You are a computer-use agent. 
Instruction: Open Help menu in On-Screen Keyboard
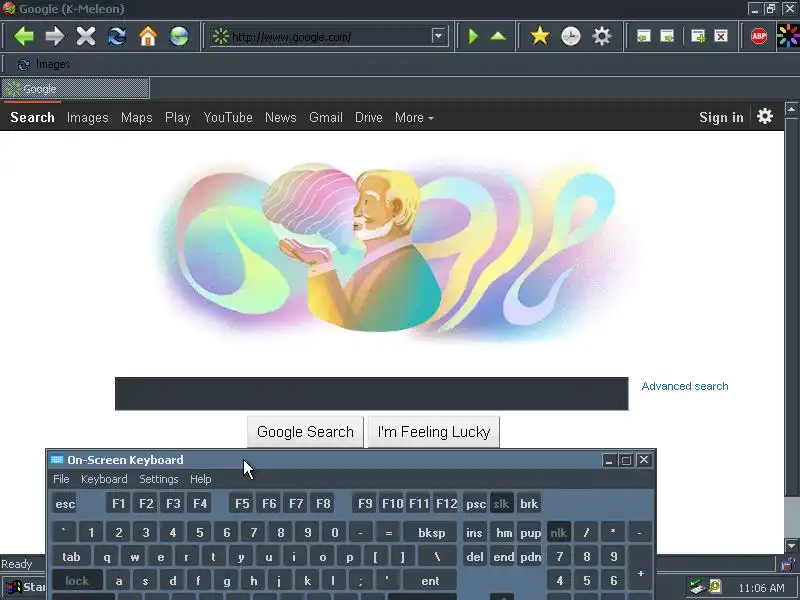(201, 479)
